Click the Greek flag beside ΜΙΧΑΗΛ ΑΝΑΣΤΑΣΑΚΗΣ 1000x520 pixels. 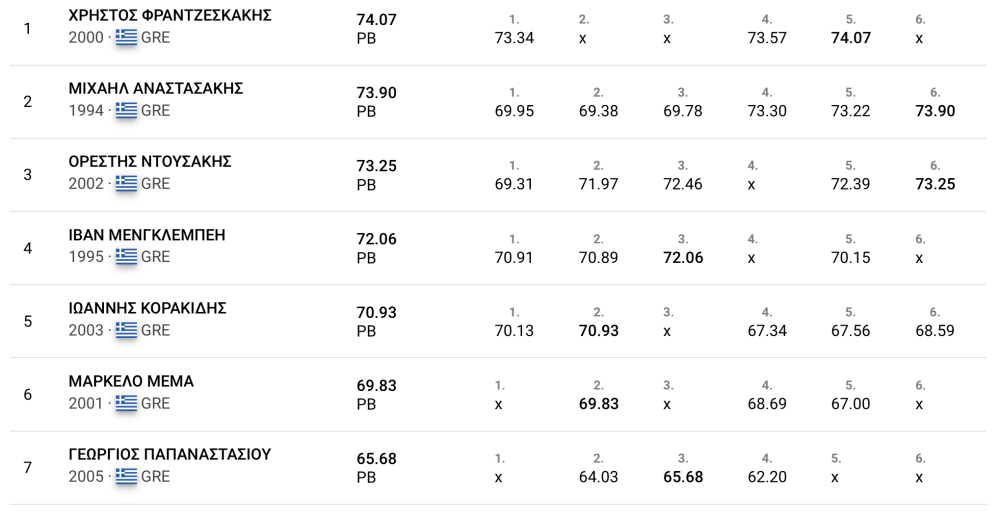[x=126, y=111]
